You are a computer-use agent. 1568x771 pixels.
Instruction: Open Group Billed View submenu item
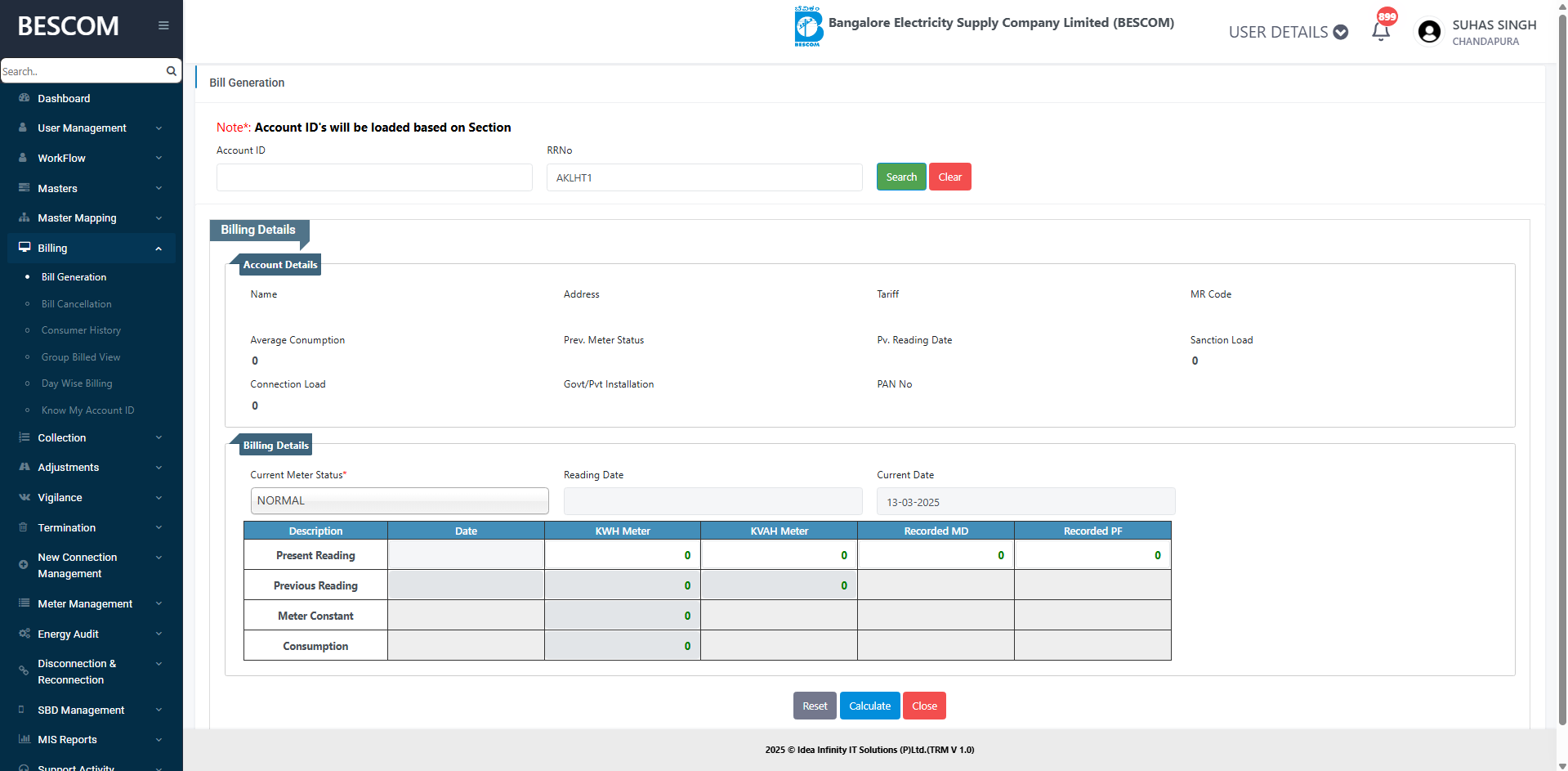pos(81,357)
